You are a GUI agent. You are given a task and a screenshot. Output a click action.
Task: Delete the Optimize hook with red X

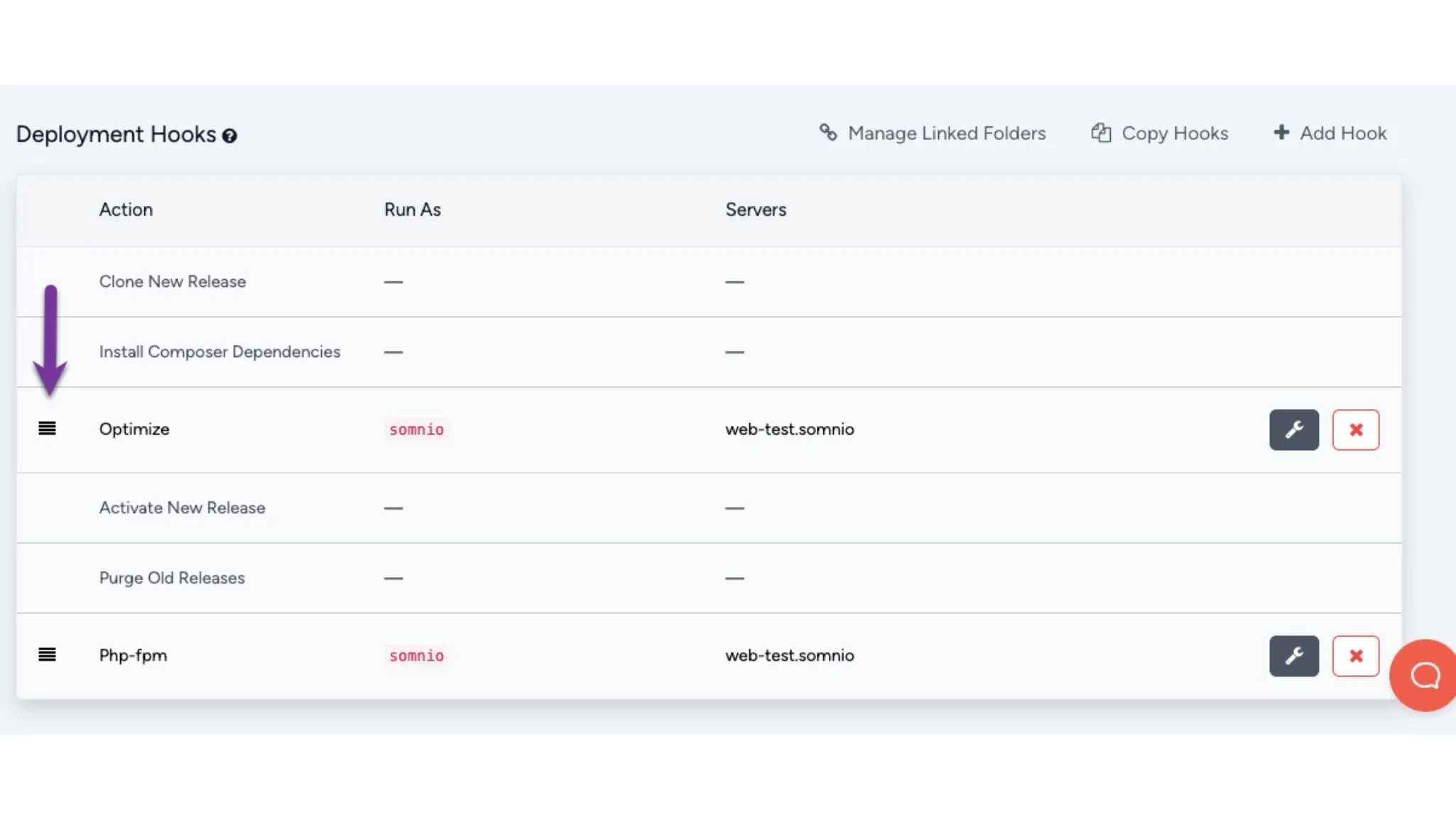1356,430
